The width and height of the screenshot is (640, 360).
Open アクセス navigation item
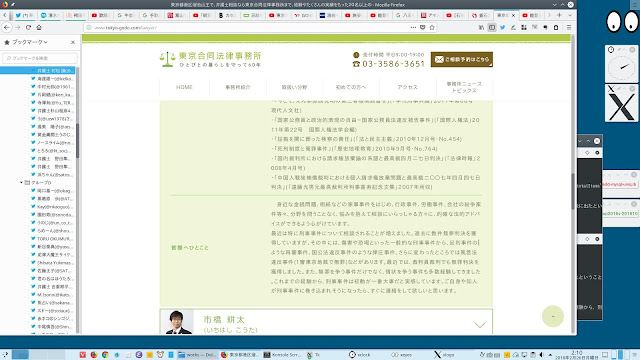407,87
